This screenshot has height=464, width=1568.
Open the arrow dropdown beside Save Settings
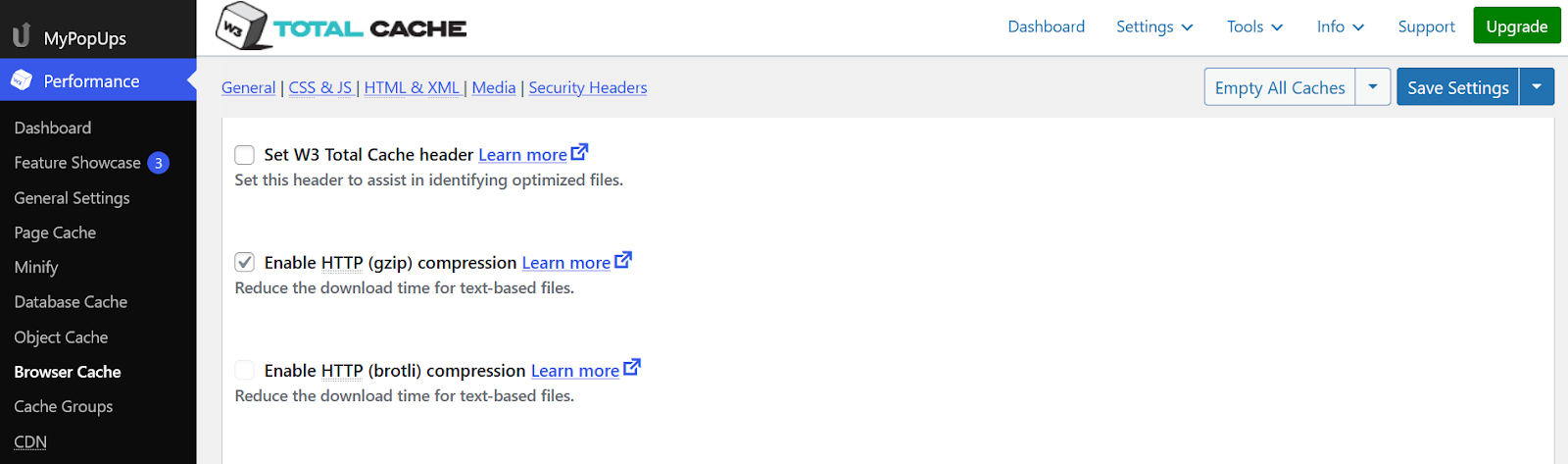[1537, 87]
